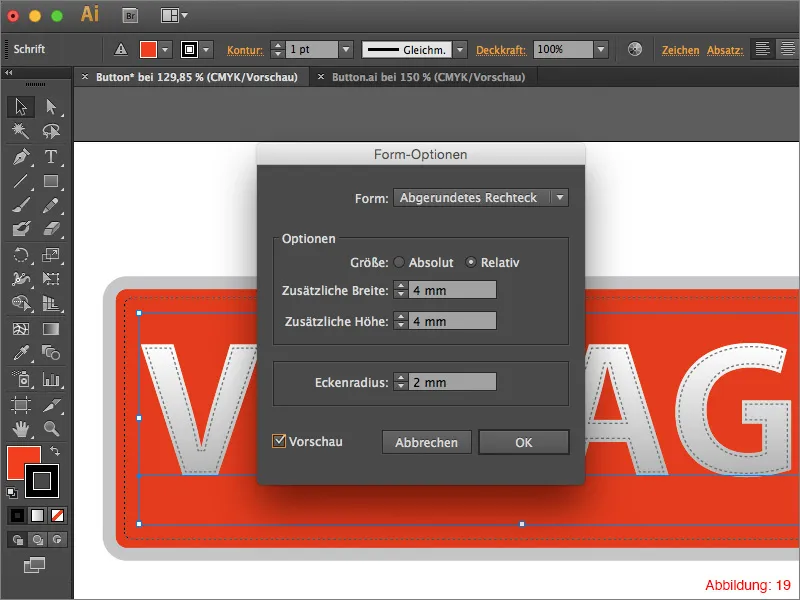The height and width of the screenshot is (600, 800).
Task: Select the Warp tool
Action: [21, 279]
